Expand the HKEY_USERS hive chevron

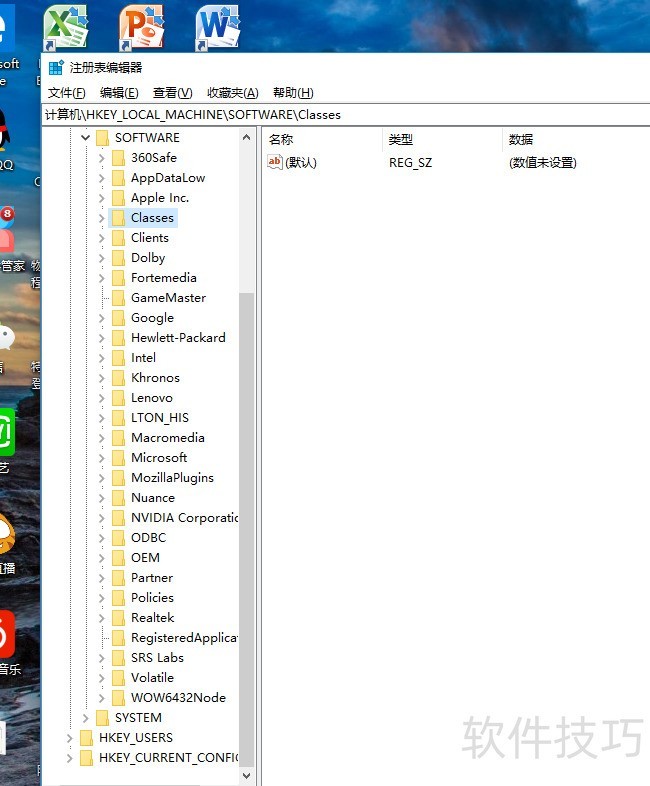69,738
